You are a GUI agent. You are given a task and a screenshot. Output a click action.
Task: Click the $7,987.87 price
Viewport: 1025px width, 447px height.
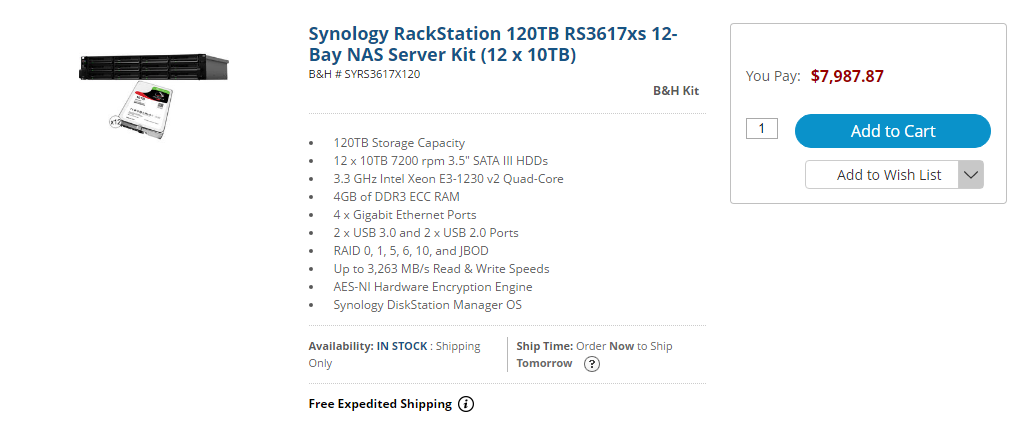[847, 76]
